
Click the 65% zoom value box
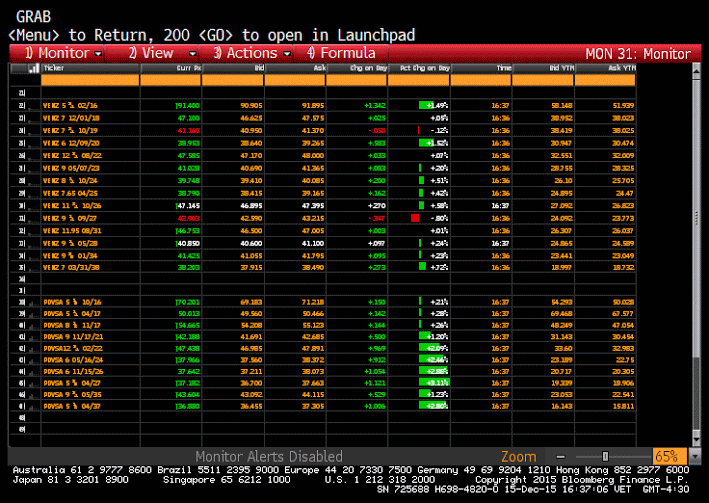669,456
